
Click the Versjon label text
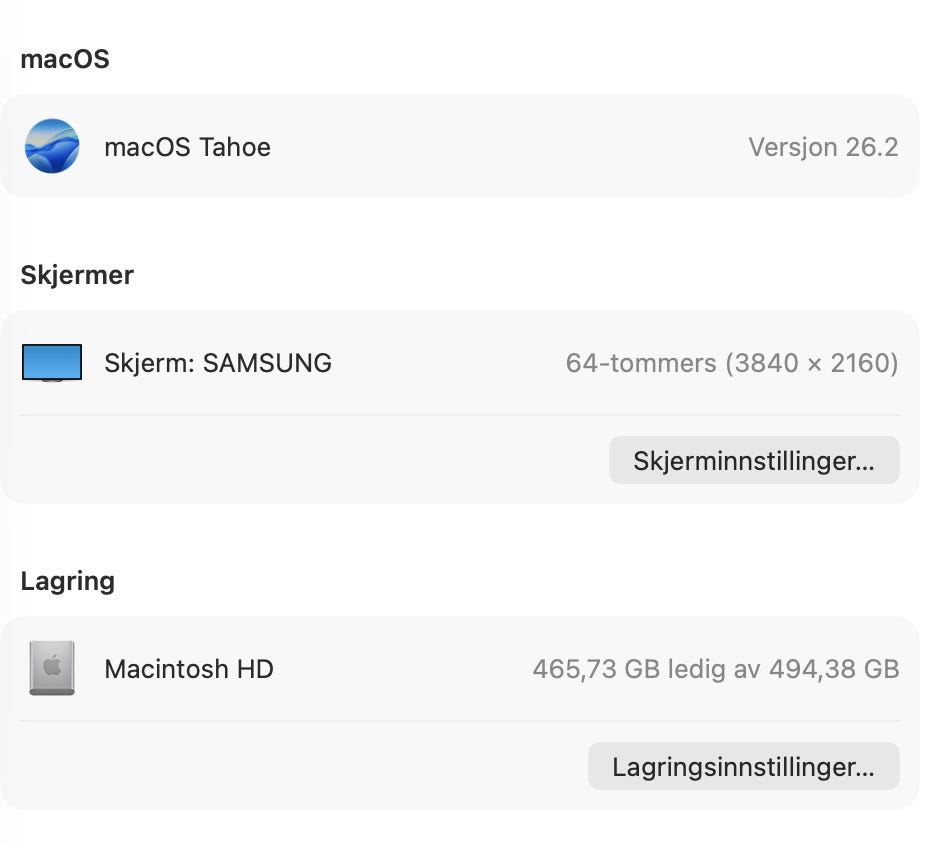(793, 147)
